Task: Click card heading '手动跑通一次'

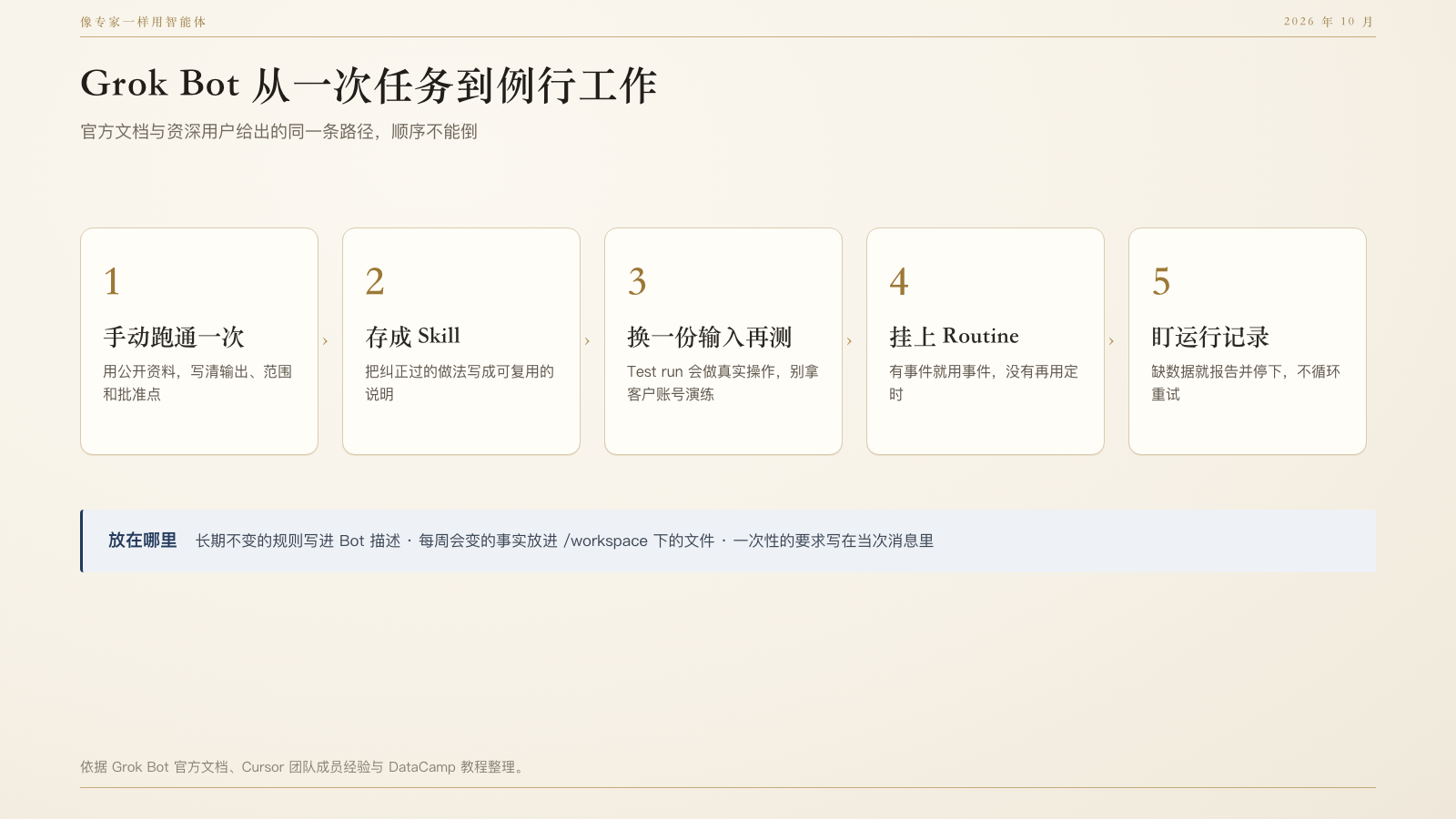Action: coord(174,337)
